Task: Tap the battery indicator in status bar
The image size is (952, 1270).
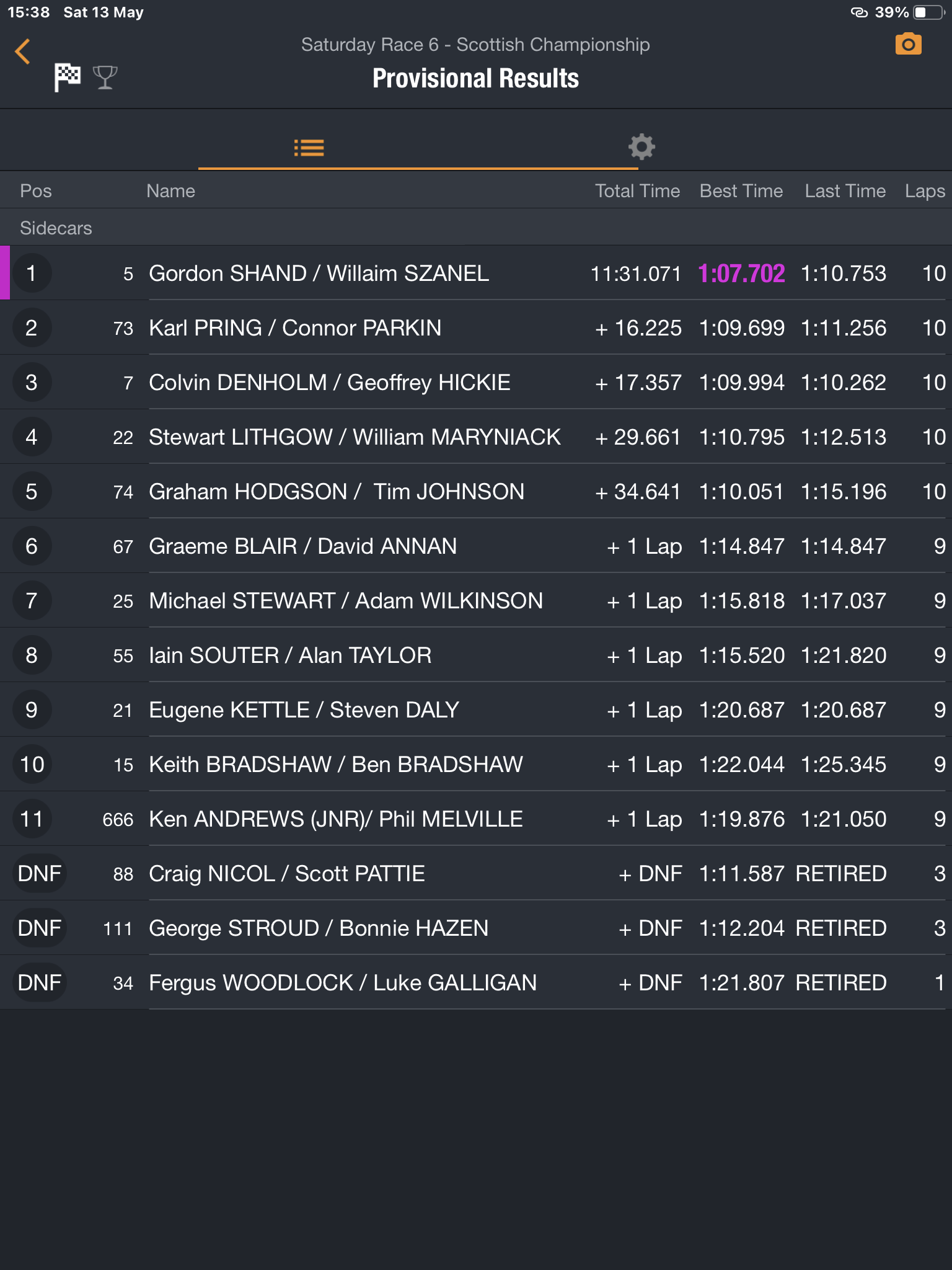Action: coord(928,12)
